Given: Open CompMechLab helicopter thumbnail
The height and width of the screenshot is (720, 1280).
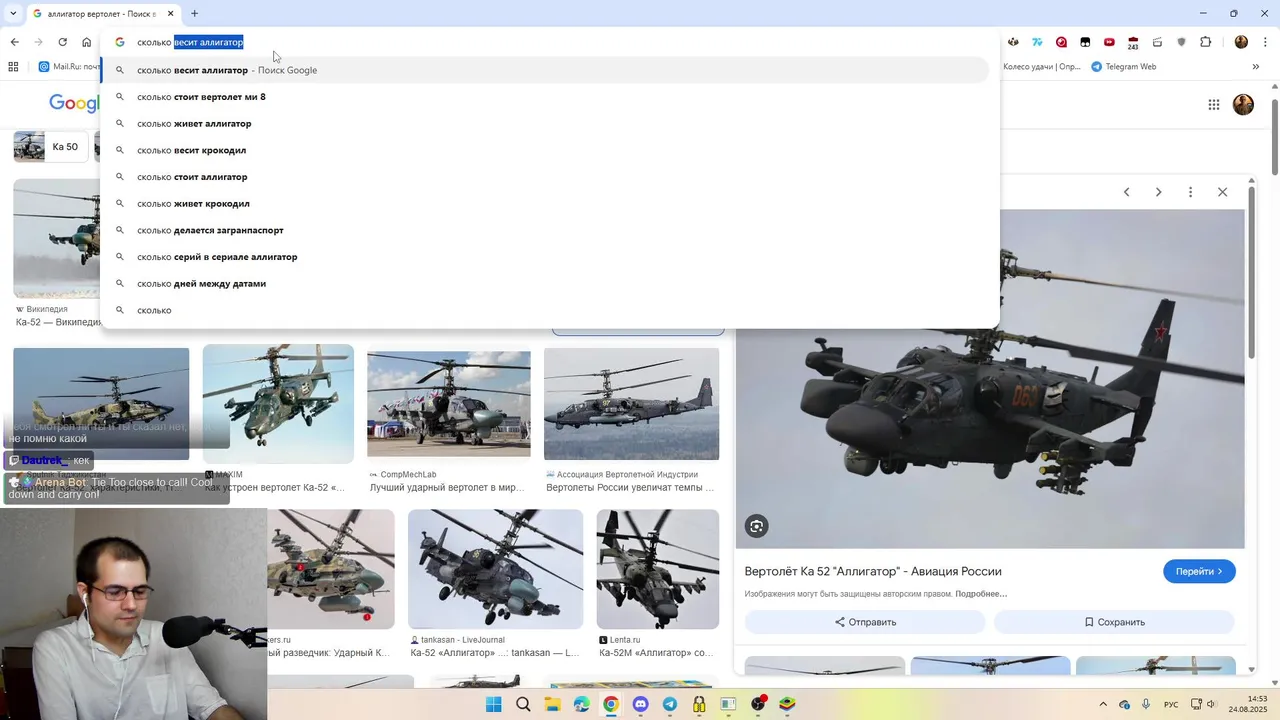Looking at the screenshot, I should (449, 404).
